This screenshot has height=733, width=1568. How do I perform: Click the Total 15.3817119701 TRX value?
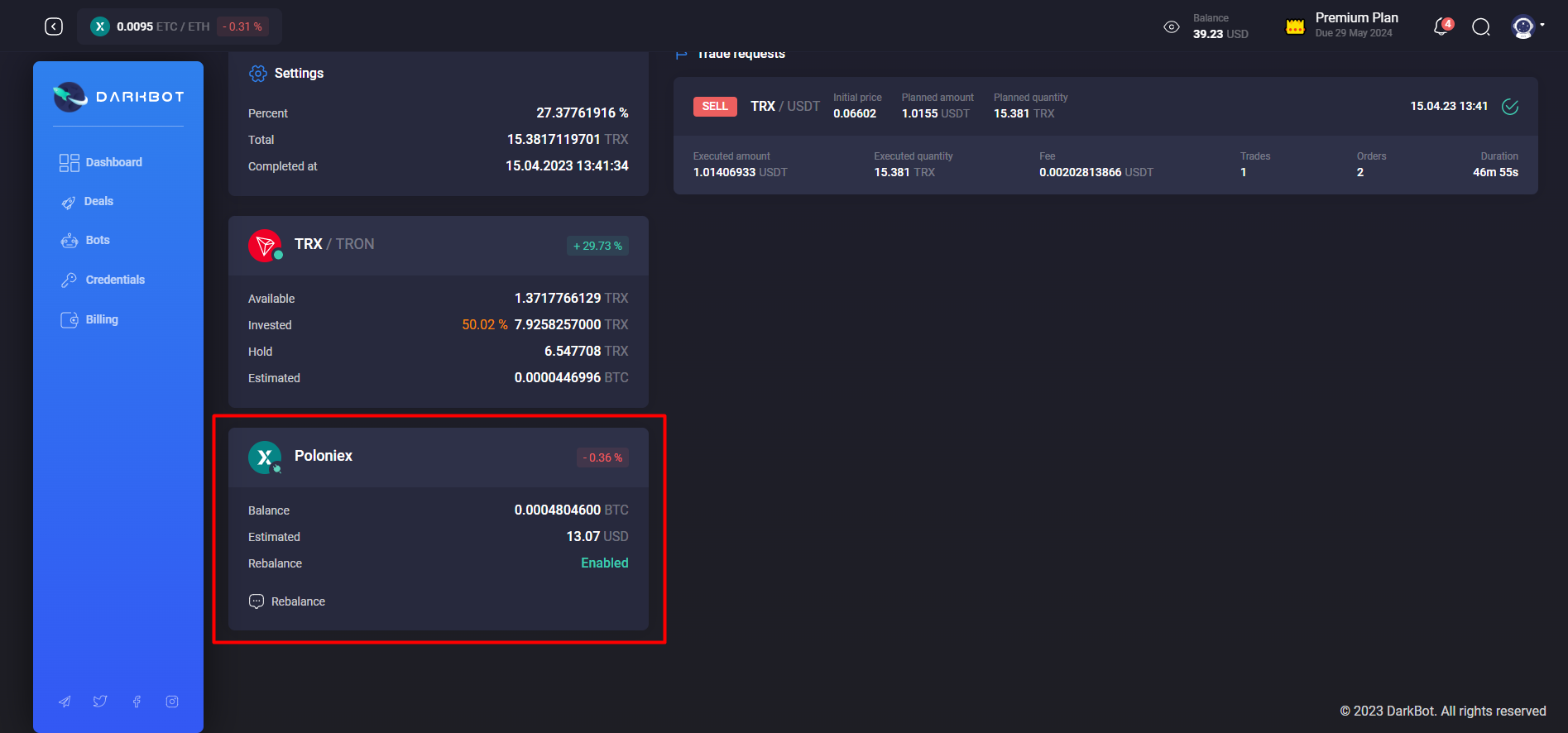[568, 139]
